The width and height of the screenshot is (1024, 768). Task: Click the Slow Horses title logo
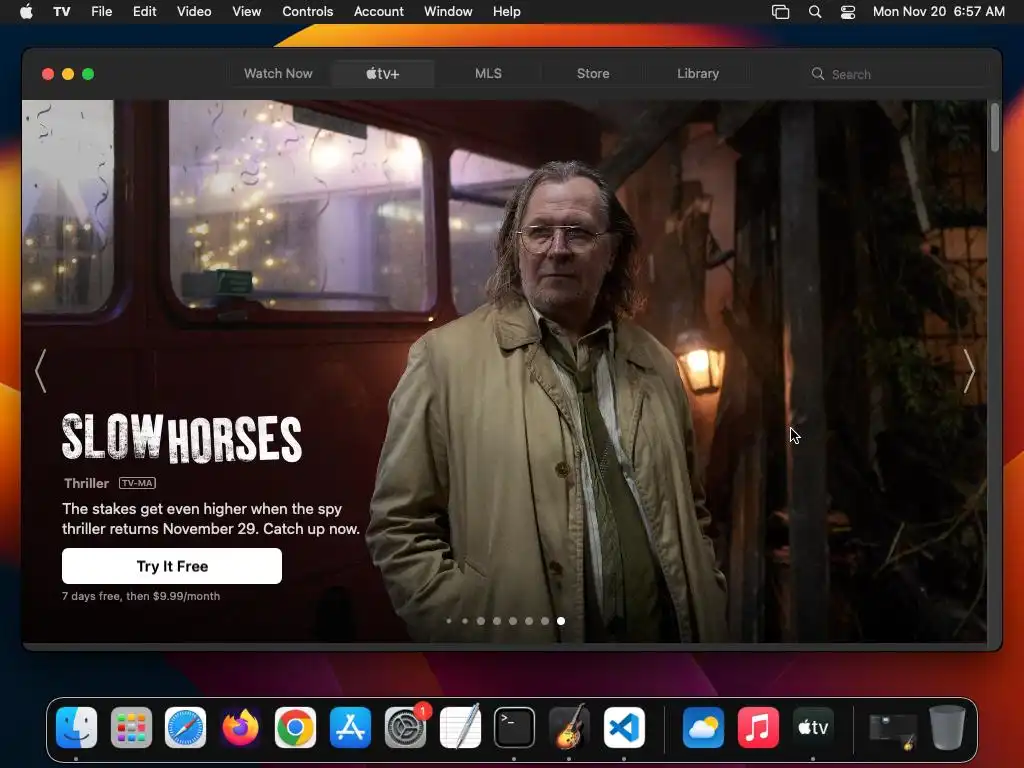(182, 438)
